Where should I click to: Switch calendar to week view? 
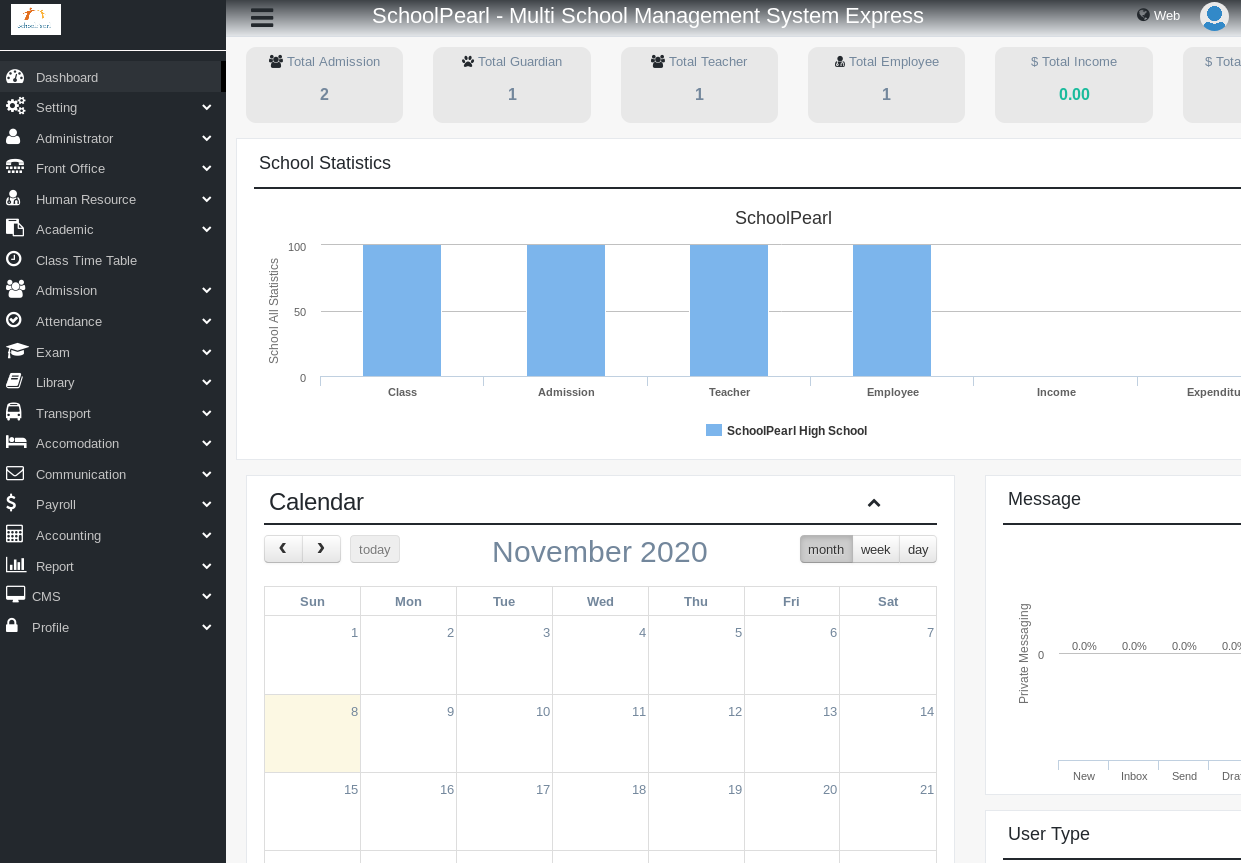(x=875, y=549)
